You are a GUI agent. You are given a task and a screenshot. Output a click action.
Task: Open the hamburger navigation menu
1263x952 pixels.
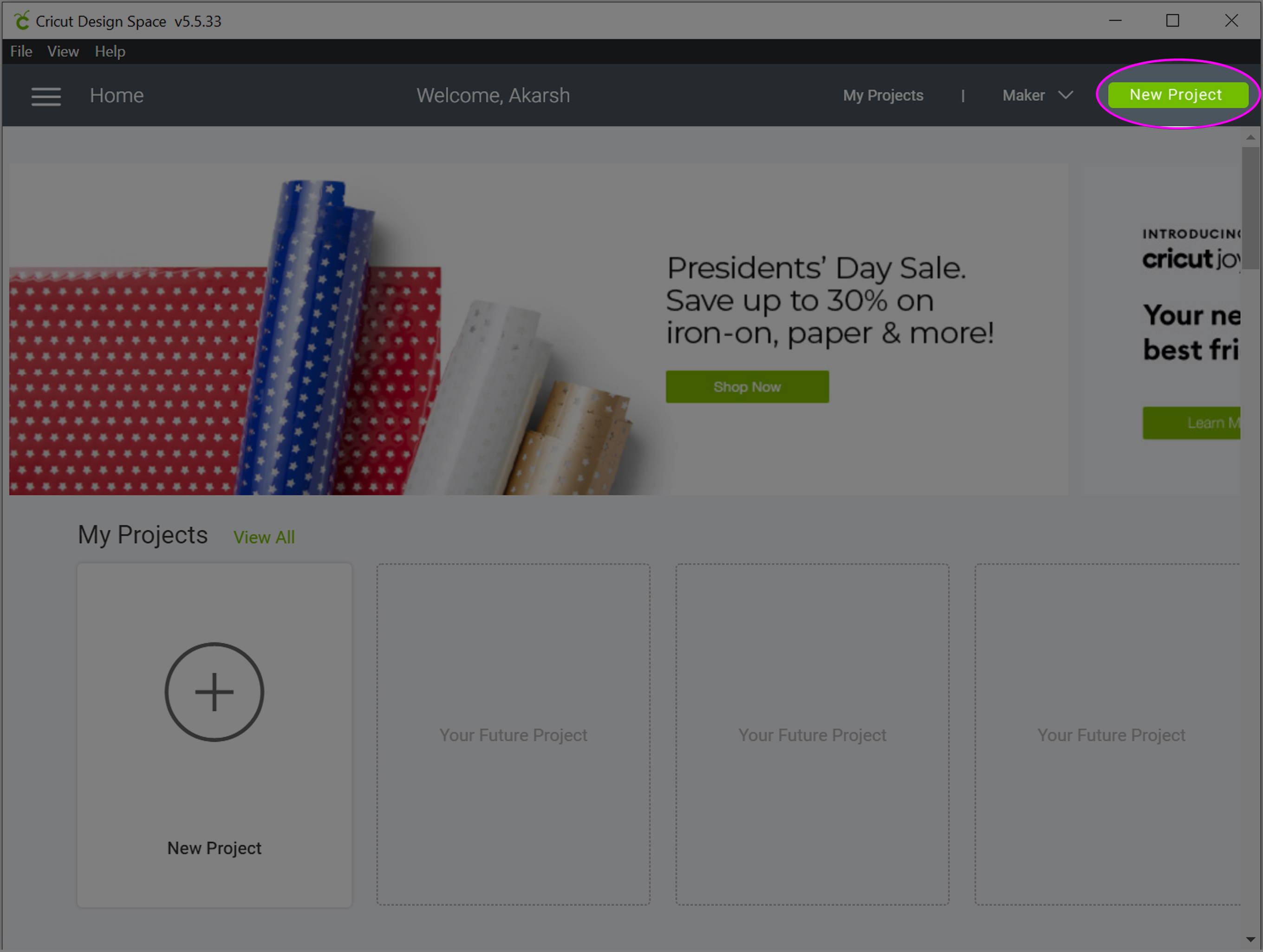[46, 96]
